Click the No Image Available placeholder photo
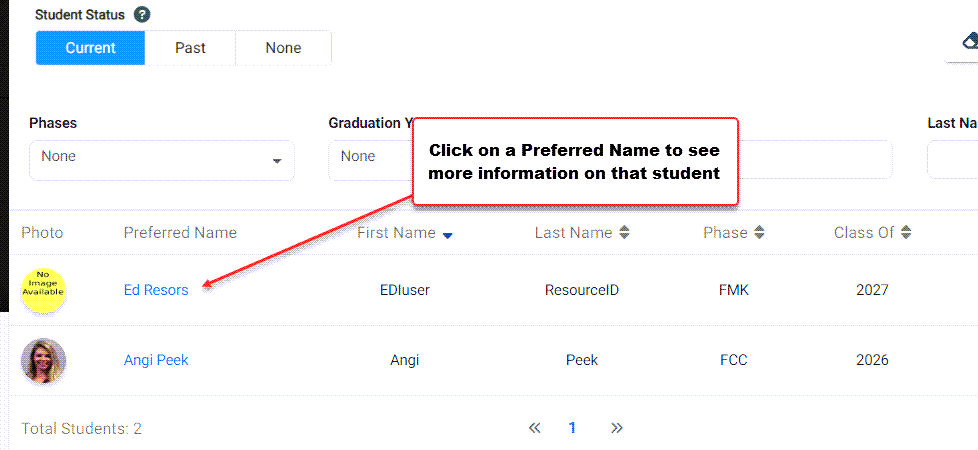This screenshot has height=450, width=978. [x=44, y=290]
